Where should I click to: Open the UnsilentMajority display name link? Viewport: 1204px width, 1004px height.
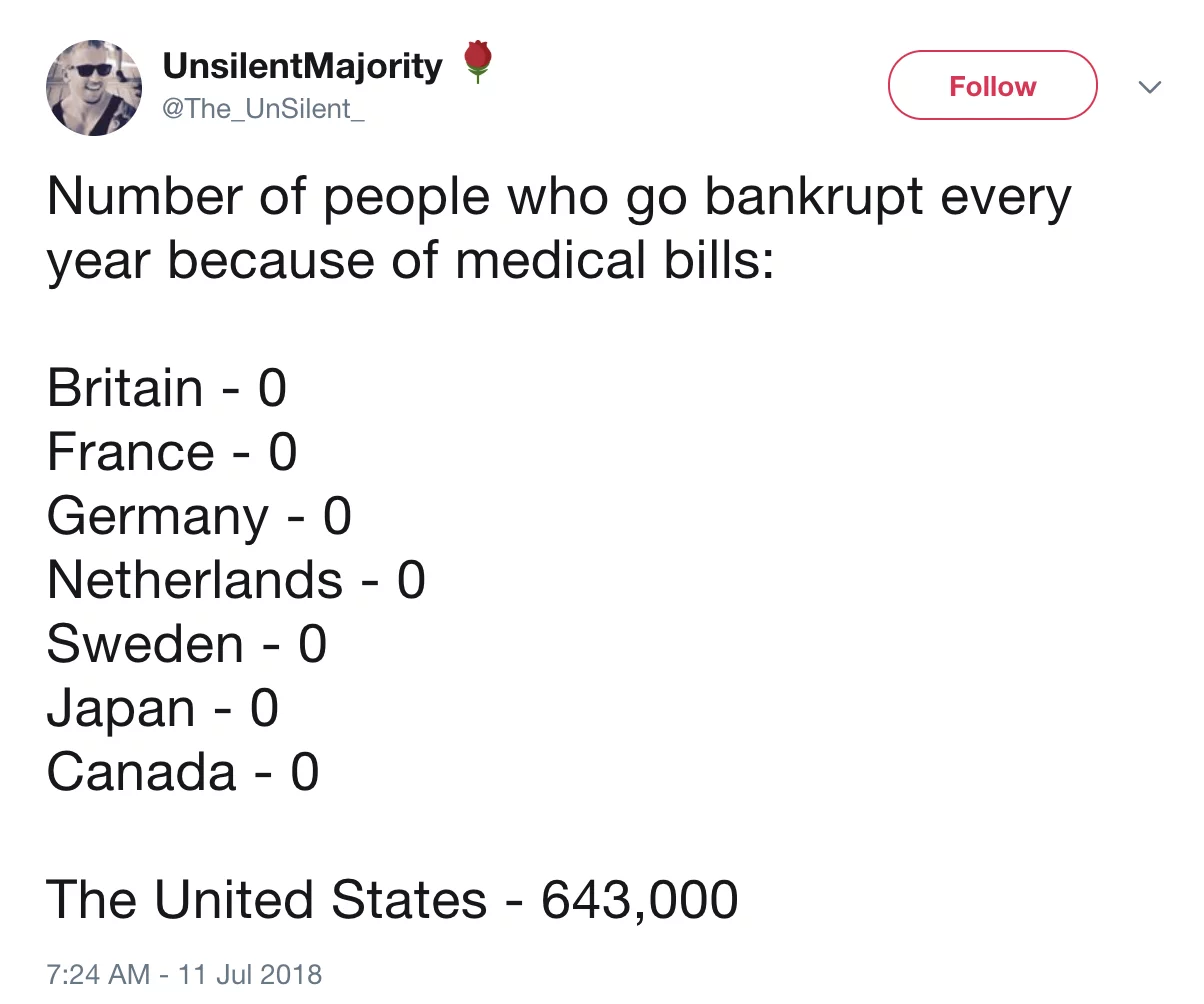tap(302, 67)
